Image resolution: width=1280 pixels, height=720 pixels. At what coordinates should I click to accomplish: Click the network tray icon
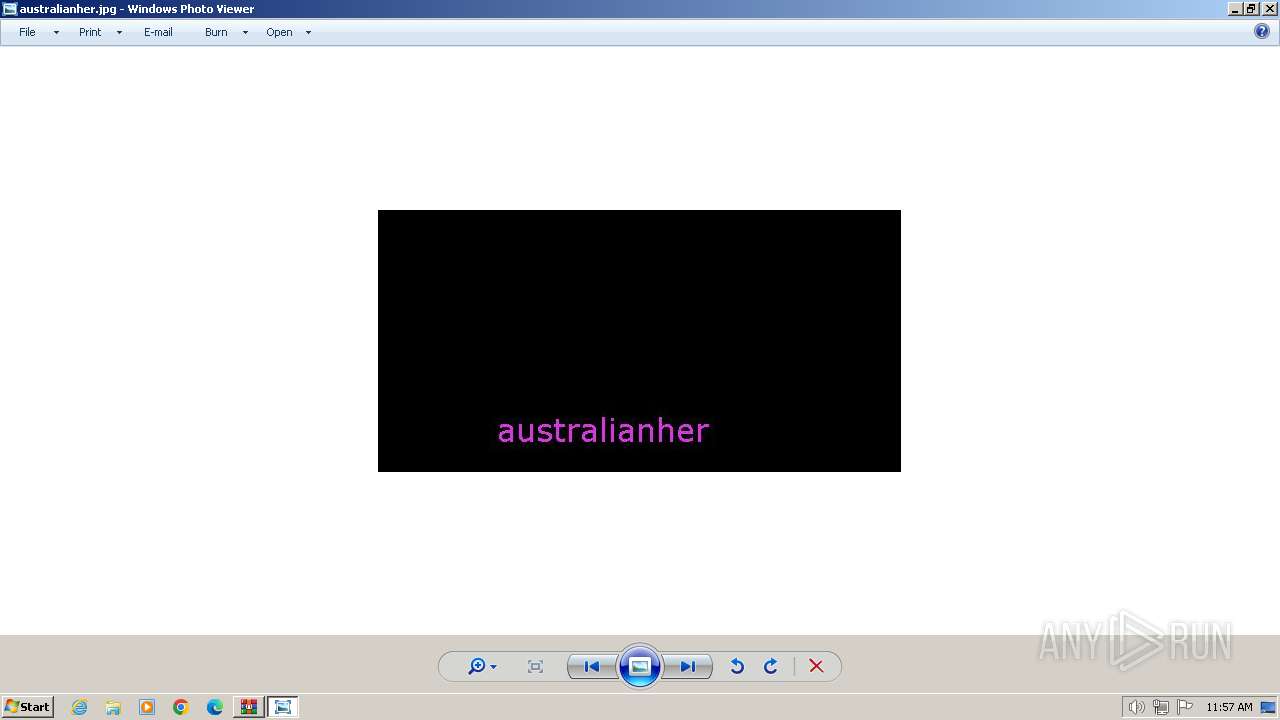click(x=1161, y=707)
